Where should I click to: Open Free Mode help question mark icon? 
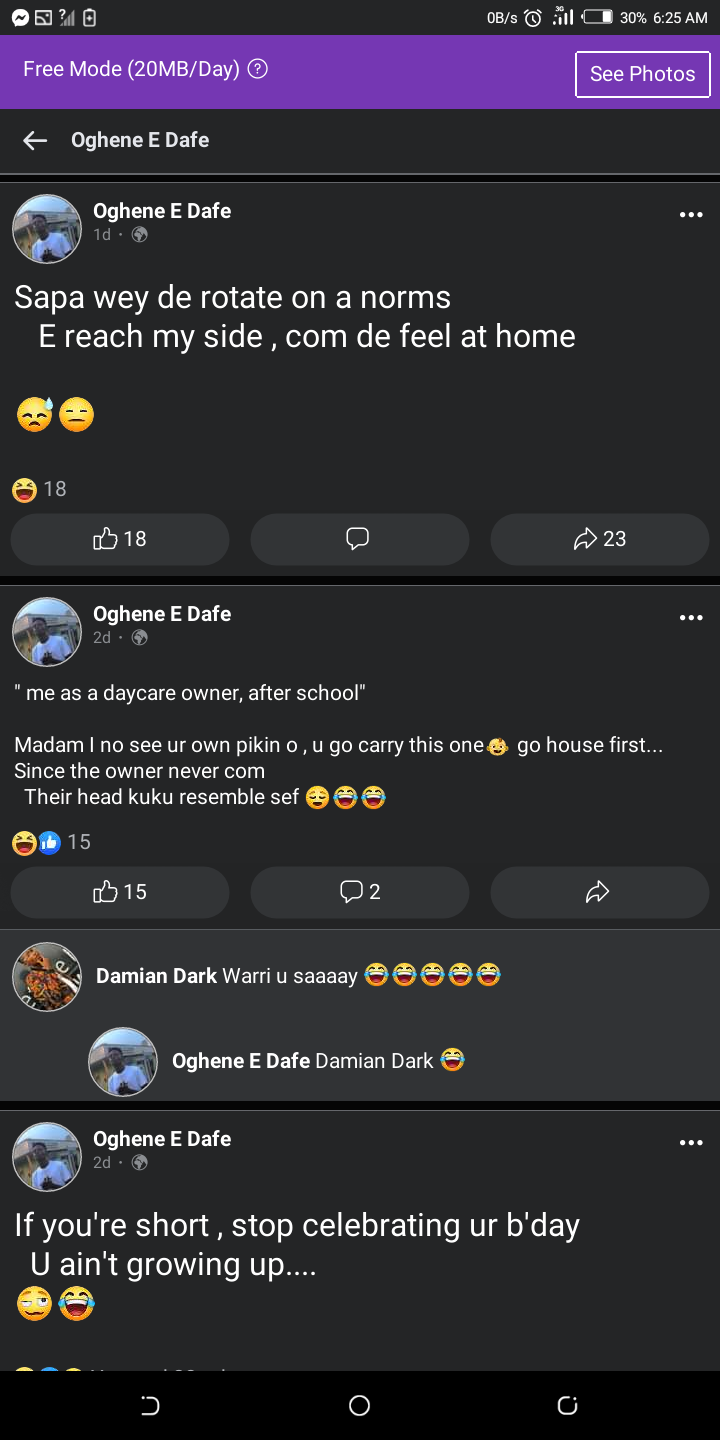(x=258, y=69)
